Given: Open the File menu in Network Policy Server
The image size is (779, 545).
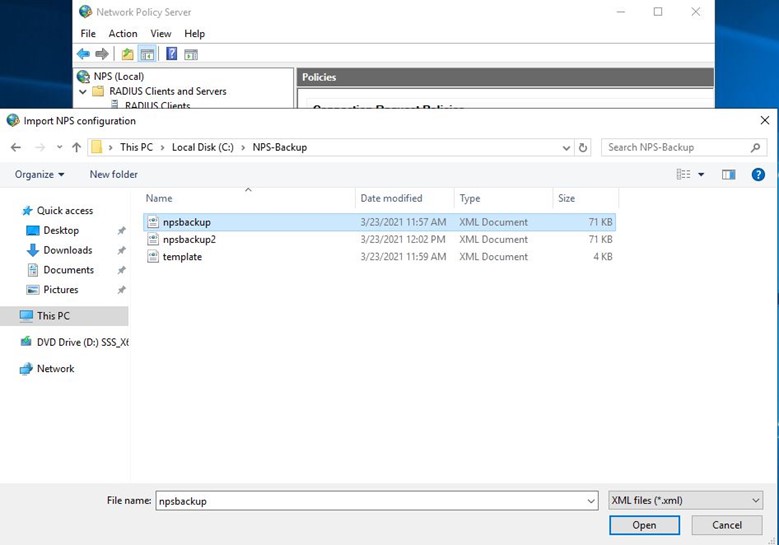Looking at the screenshot, I should point(88,33).
